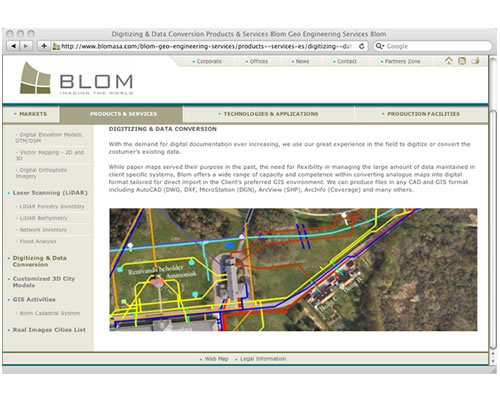500x400 pixels.
Task: Go to Partners Zone link
Action: point(402,61)
